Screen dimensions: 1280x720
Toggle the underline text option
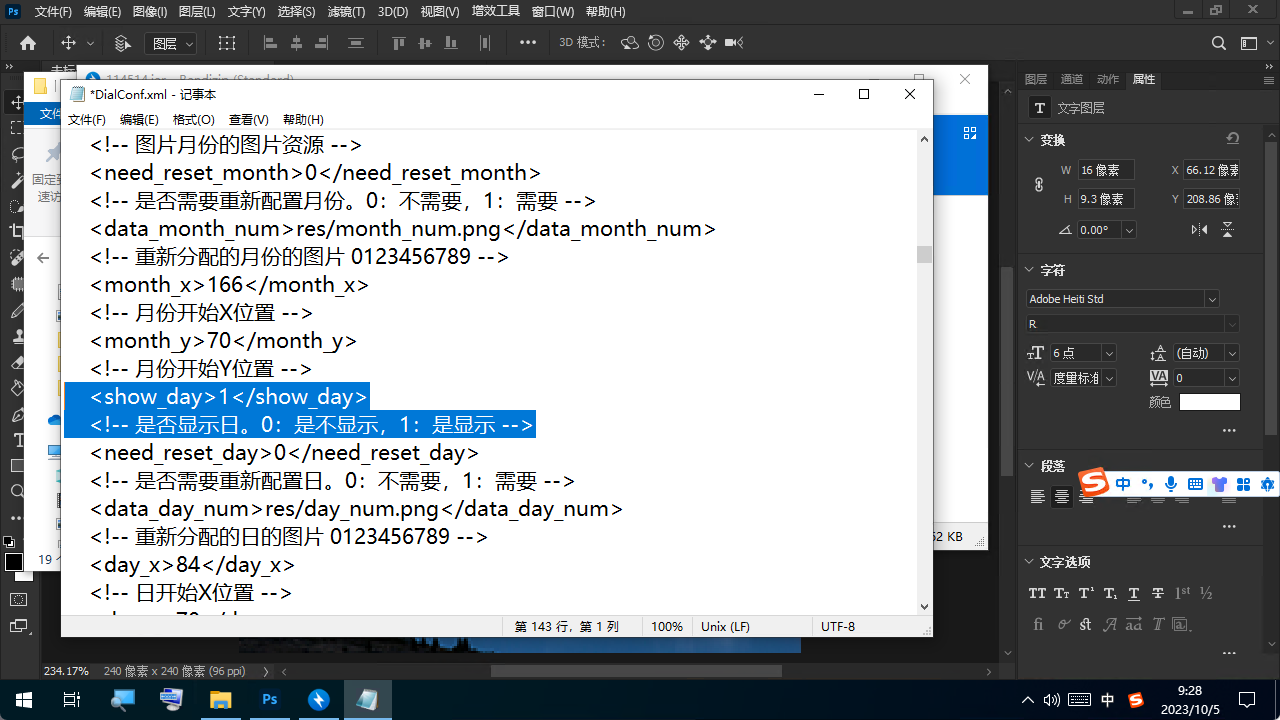pos(1134,593)
